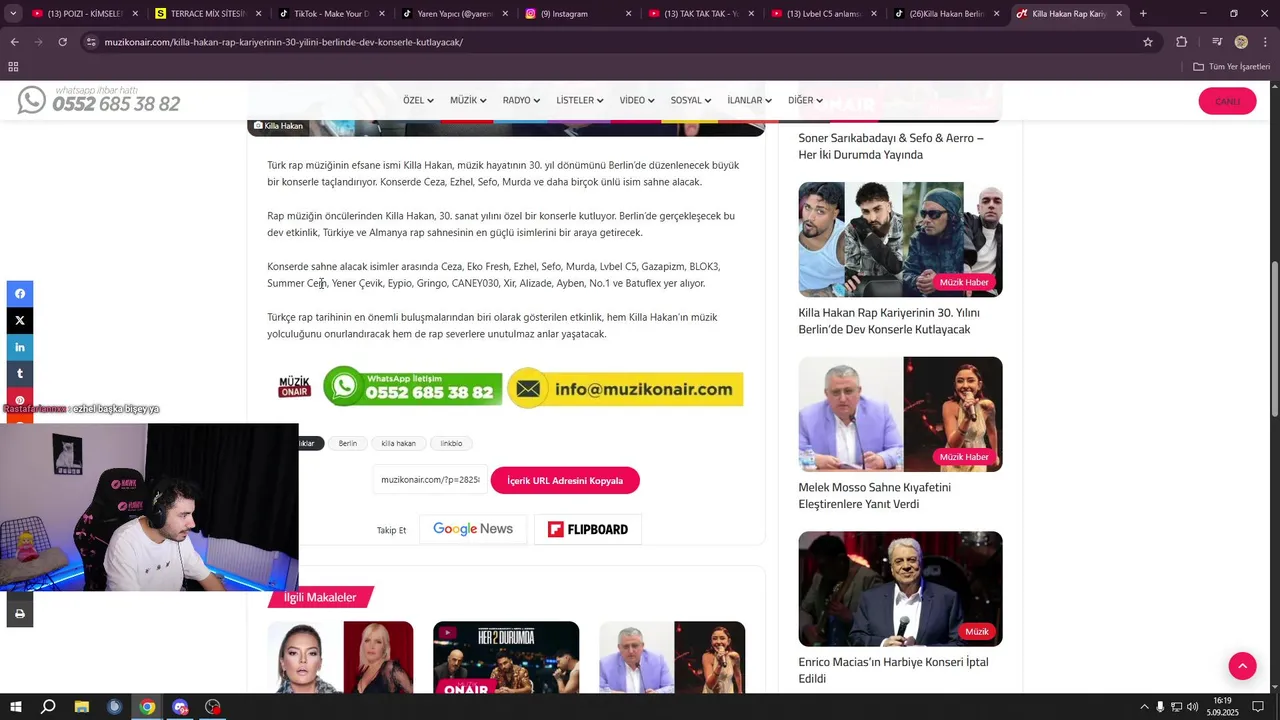Print the article using the printer icon
Image resolution: width=1280 pixels, height=720 pixels.
(19, 614)
